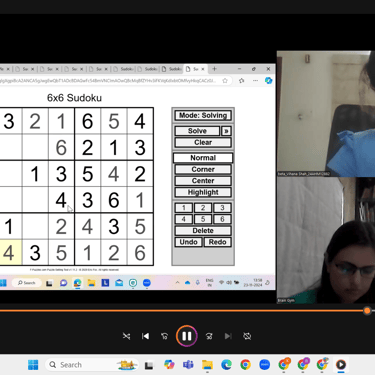The height and width of the screenshot is (375, 375).
Task: Click the Clear button
Action: click(x=203, y=142)
